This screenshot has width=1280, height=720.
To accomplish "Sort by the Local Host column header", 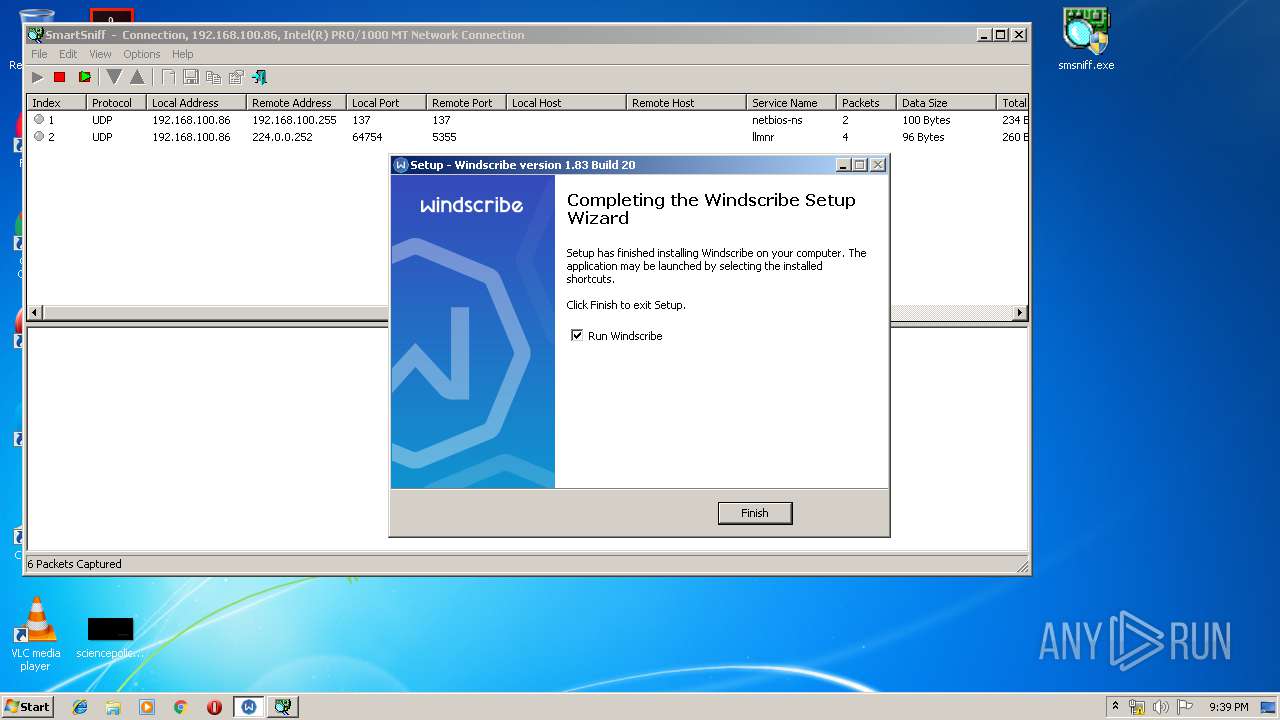I will [566, 103].
